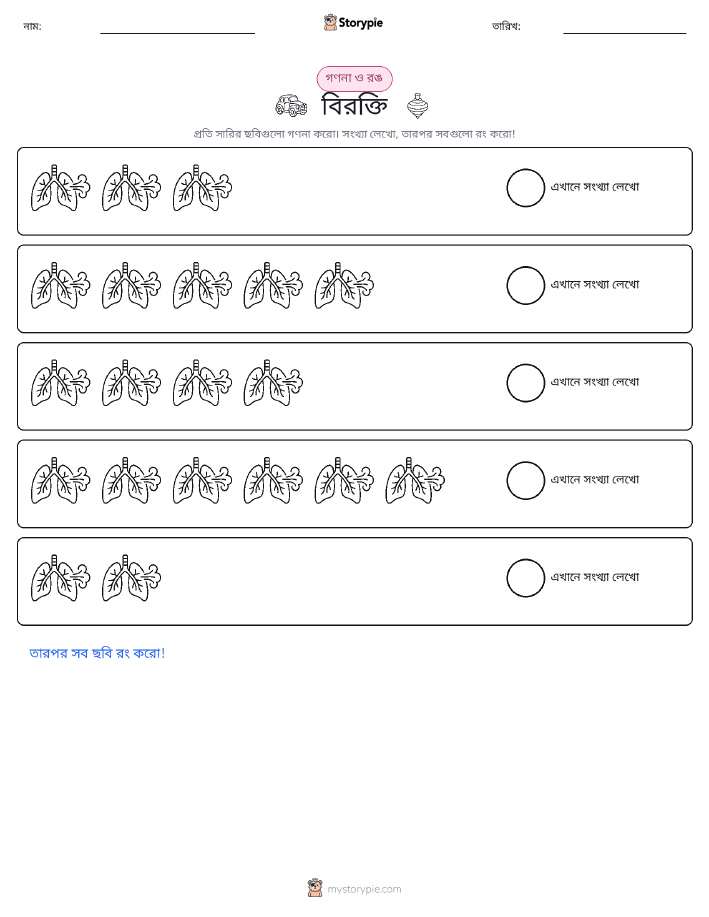Select the answer circle in the first row

(525, 188)
